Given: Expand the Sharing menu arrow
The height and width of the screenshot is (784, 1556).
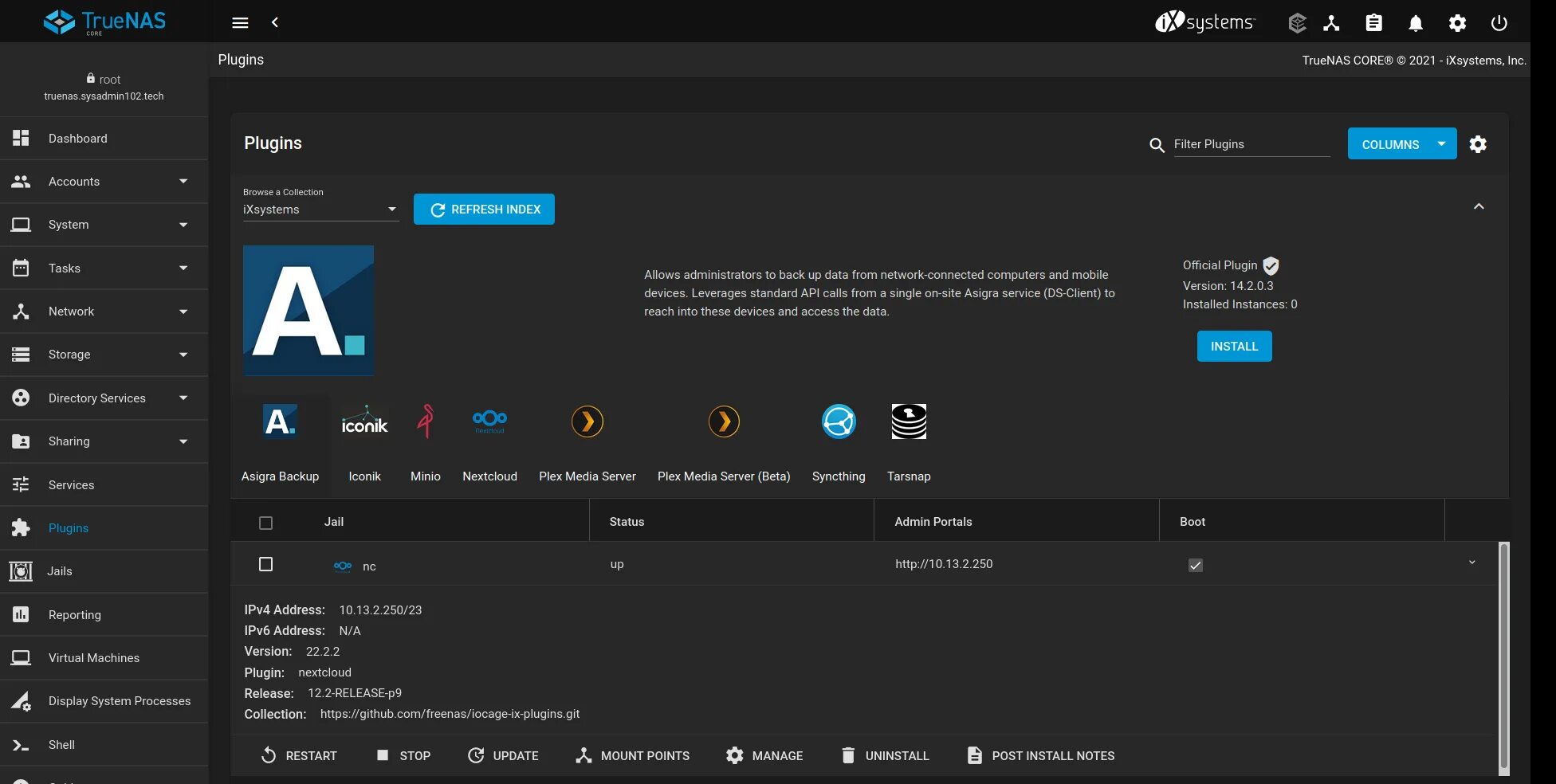Looking at the screenshot, I should [183, 441].
